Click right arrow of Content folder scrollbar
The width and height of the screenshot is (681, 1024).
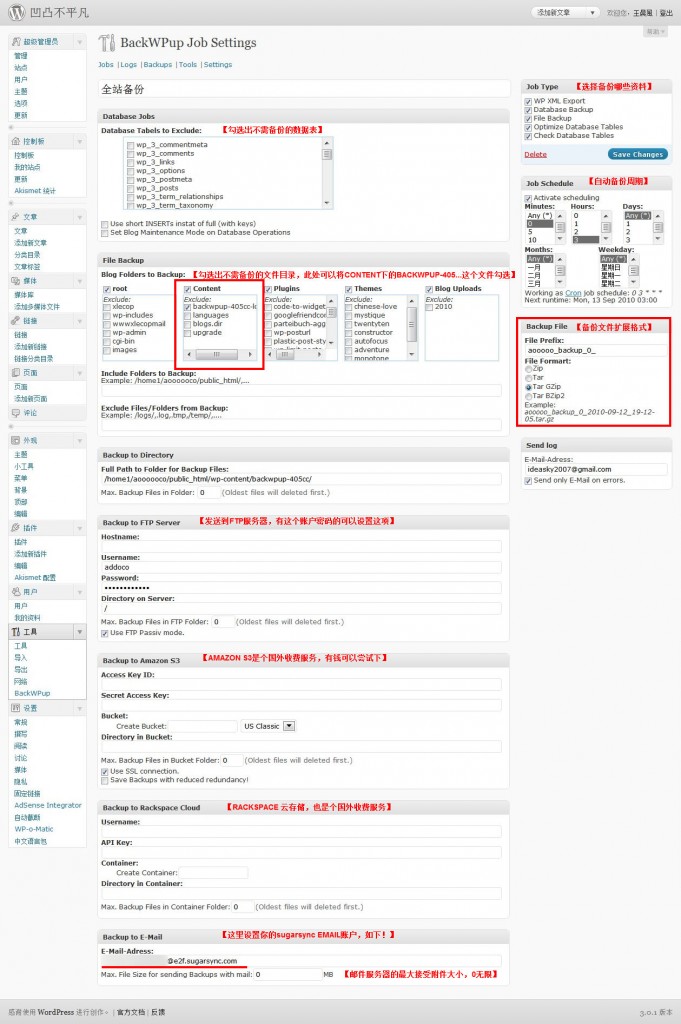click(250, 355)
